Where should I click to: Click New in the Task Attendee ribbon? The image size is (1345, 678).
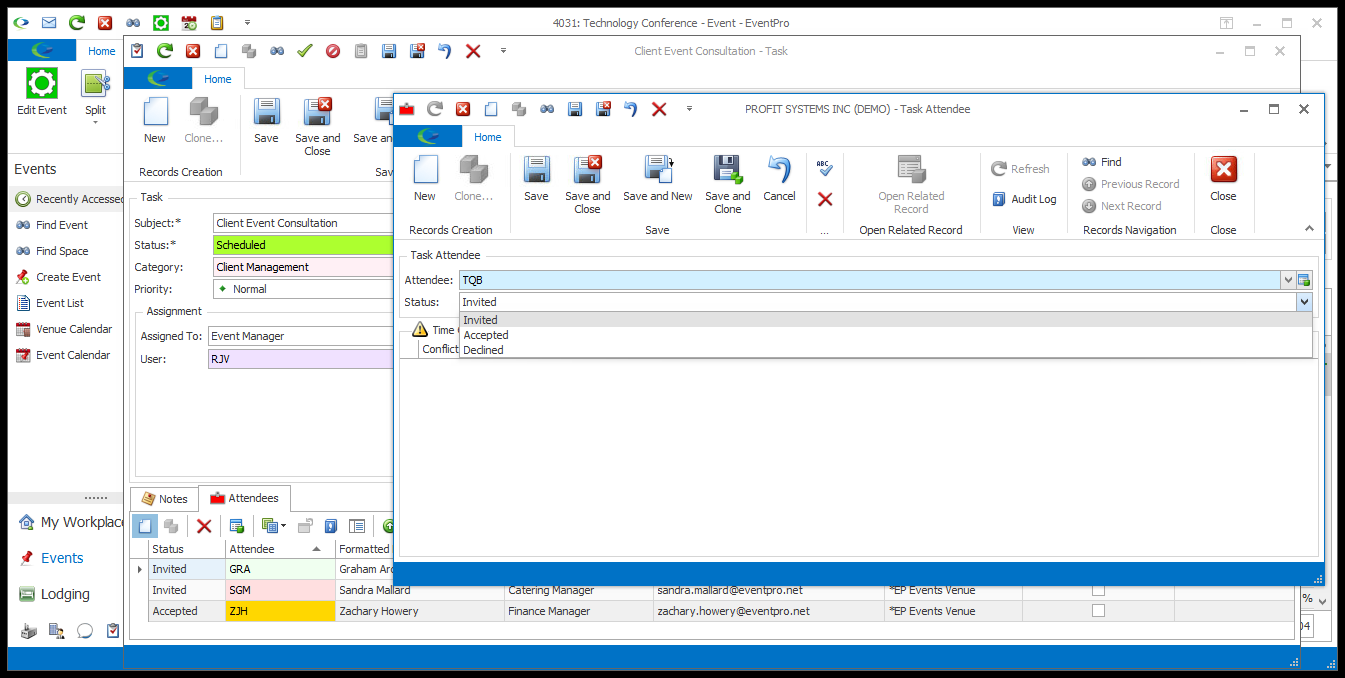425,178
